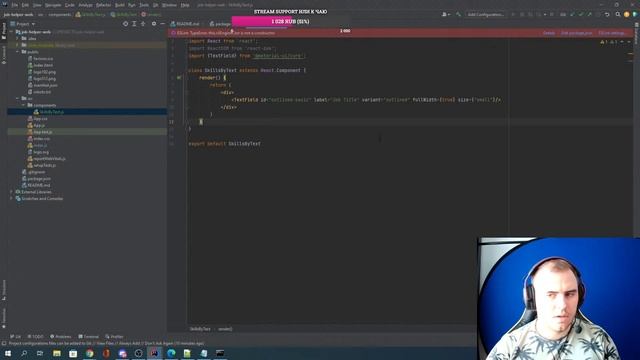640x360 pixels.
Task: Click the File Explorer taskbar icon
Action: (57, 353)
